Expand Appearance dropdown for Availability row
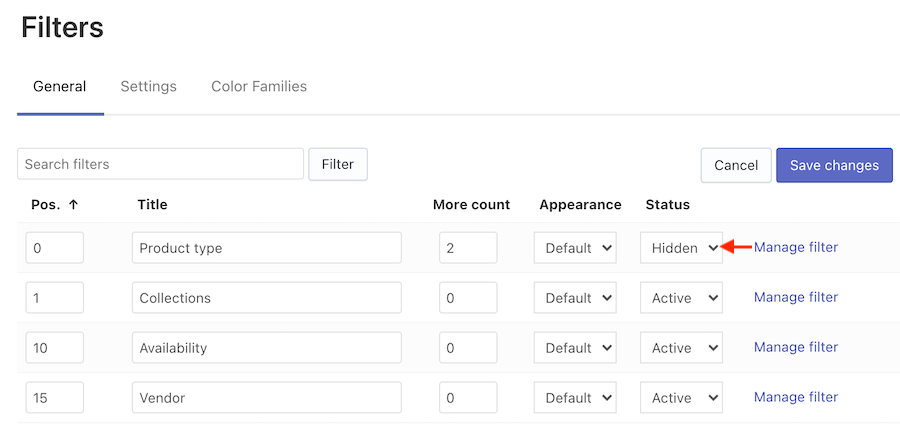This screenshot has height=424, width=900. 576,348
